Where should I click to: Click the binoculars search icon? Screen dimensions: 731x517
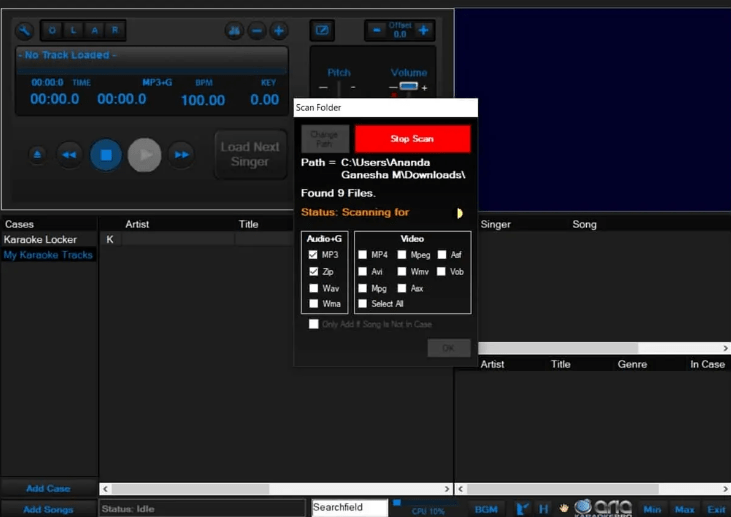234,31
